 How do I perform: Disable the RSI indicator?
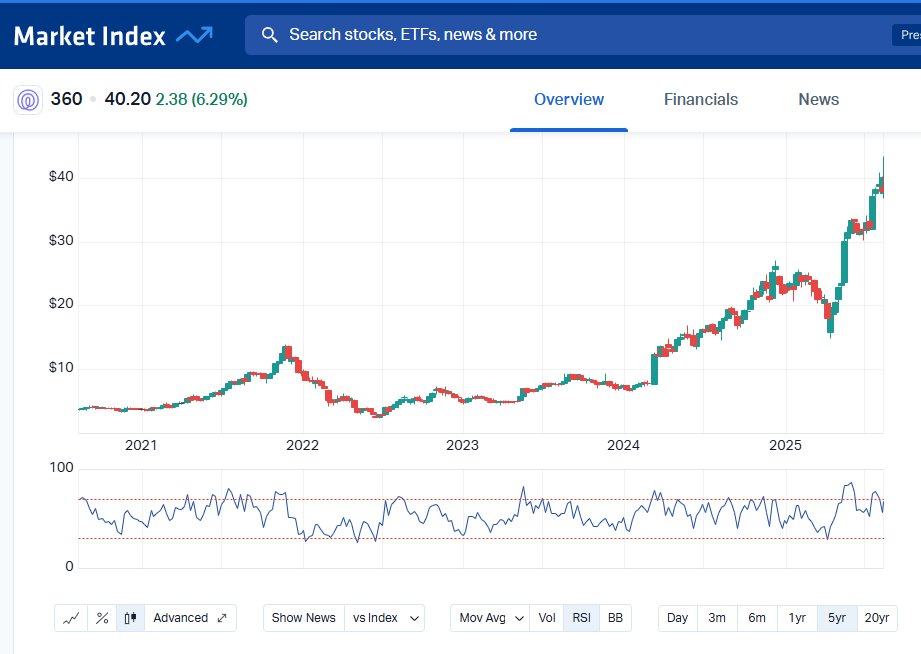[581, 618]
